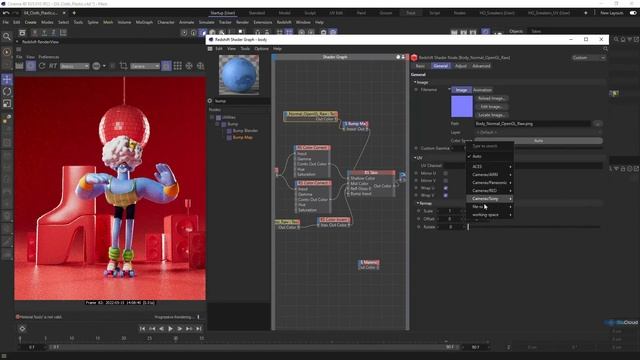
Task: Select Cameras/Panasonic in color space menu
Action: point(490,183)
